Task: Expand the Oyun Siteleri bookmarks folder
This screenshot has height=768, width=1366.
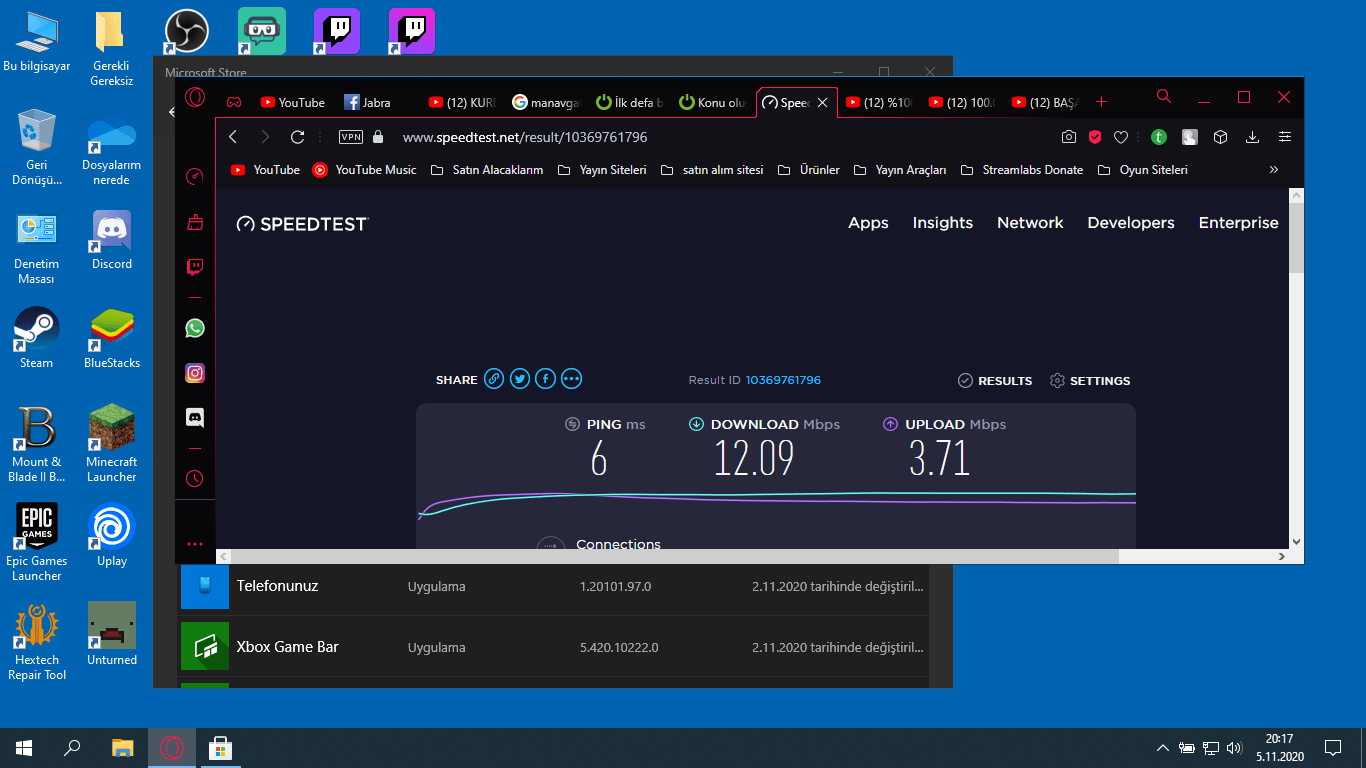Action: pos(1143,170)
